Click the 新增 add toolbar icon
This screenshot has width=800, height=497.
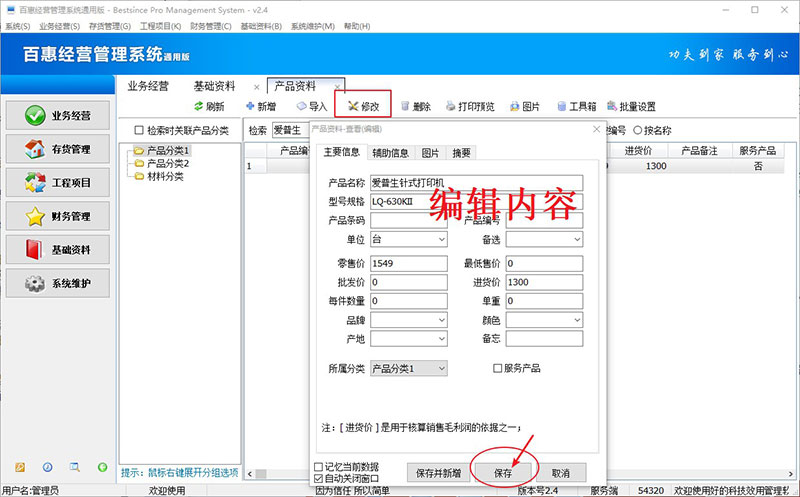251,106
